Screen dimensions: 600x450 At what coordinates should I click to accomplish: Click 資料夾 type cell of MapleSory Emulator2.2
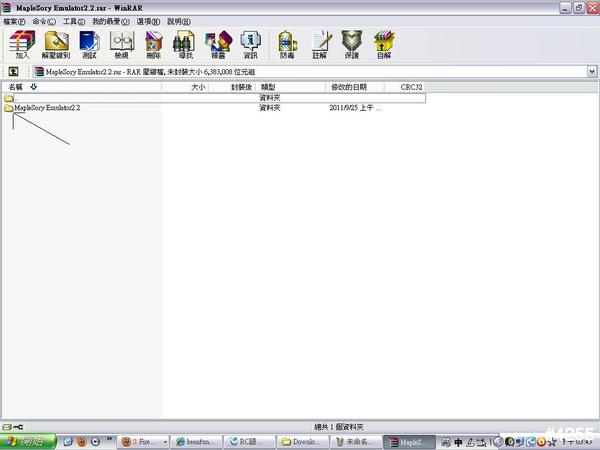(x=270, y=108)
